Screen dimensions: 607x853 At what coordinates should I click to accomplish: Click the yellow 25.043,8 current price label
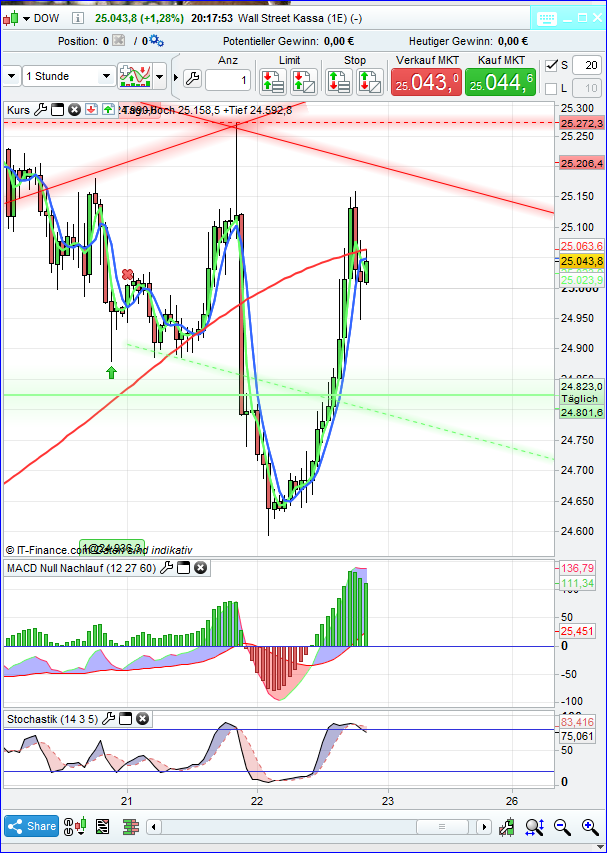point(581,261)
